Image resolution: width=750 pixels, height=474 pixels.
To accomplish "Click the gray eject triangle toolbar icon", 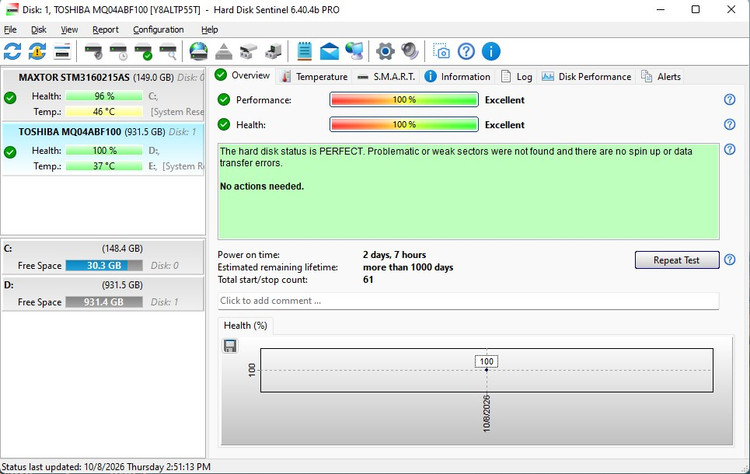I will pos(223,51).
